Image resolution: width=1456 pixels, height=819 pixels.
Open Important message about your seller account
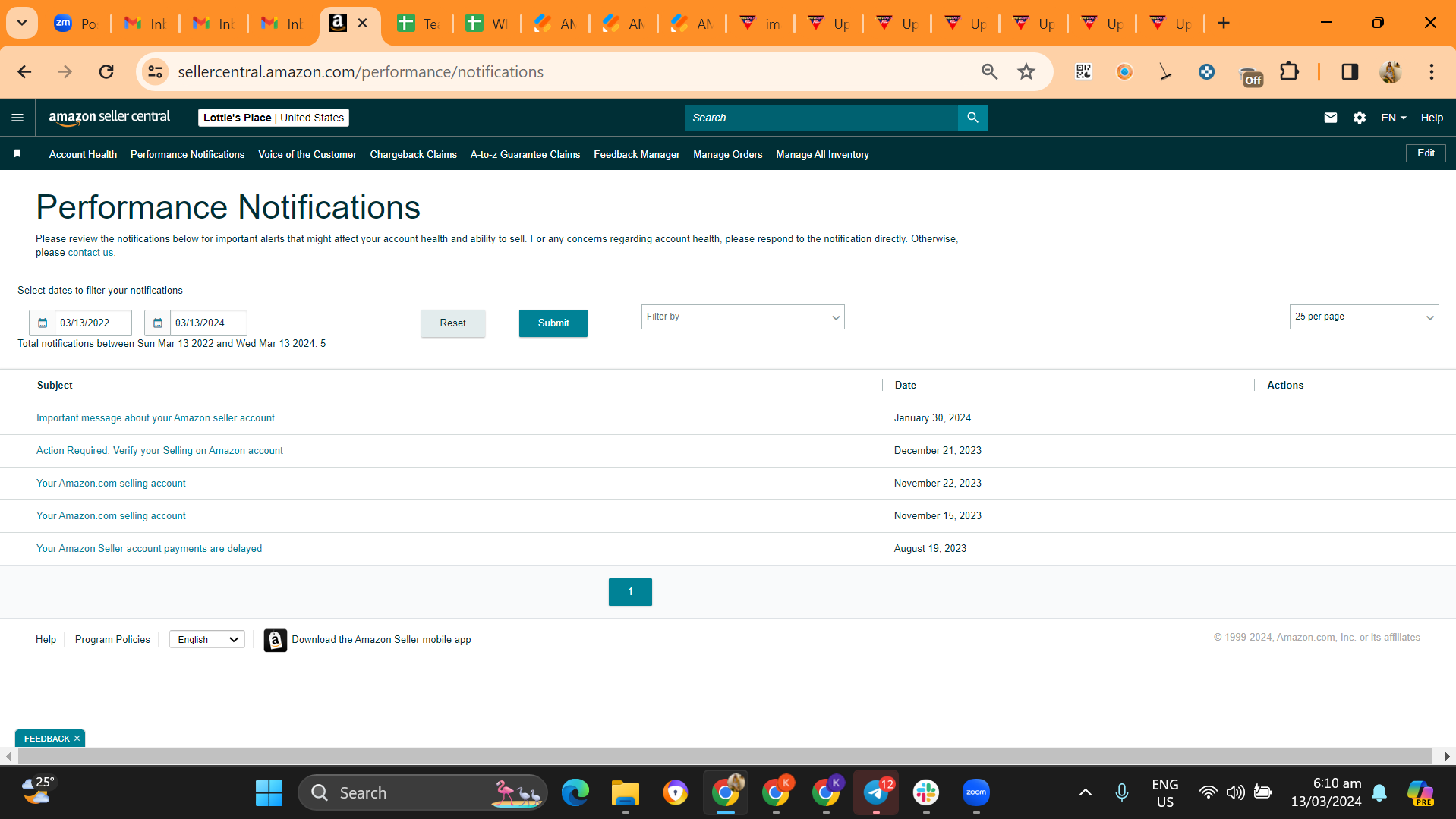click(156, 418)
